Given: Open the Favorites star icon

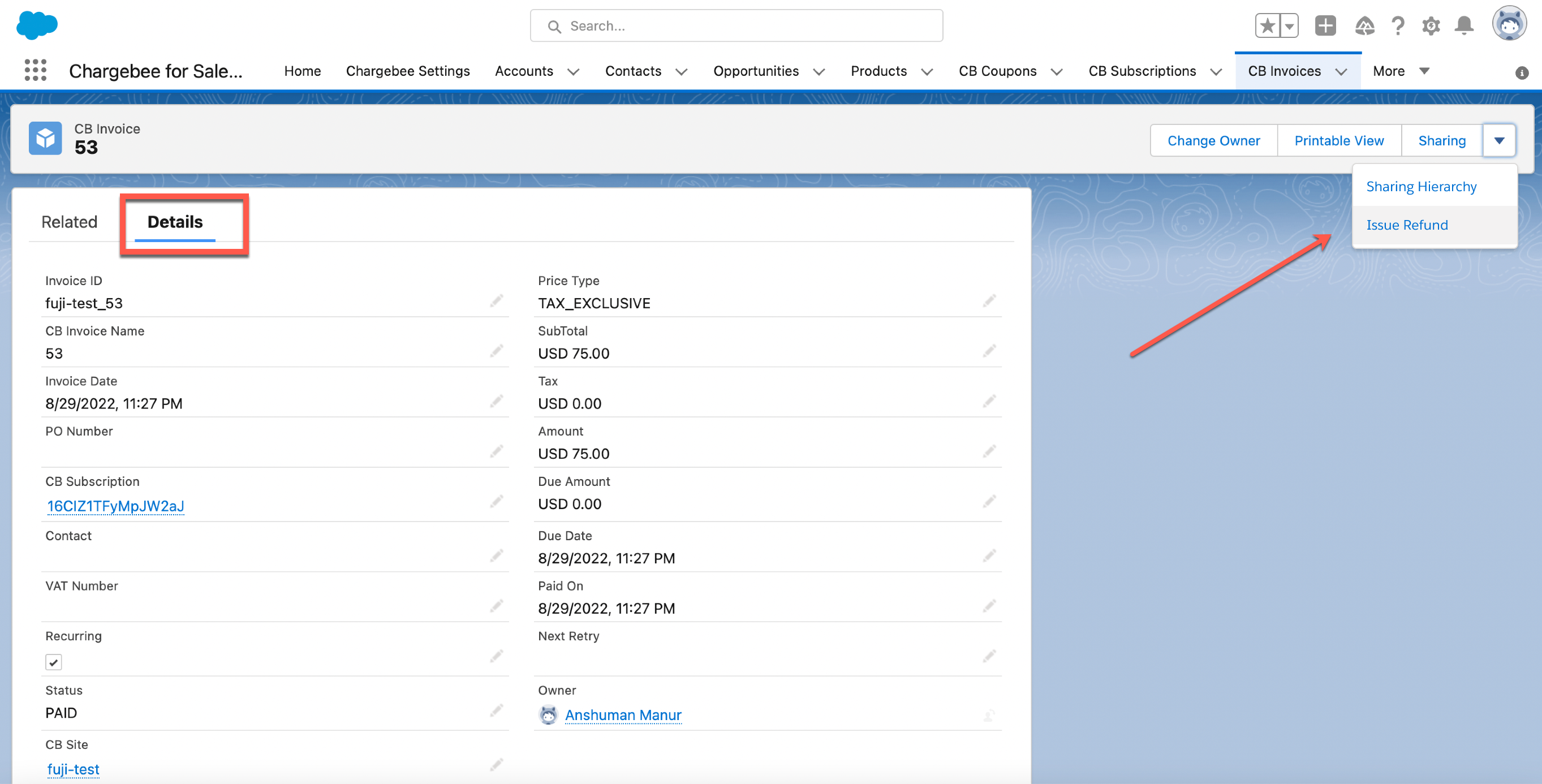Looking at the screenshot, I should coord(1267,25).
